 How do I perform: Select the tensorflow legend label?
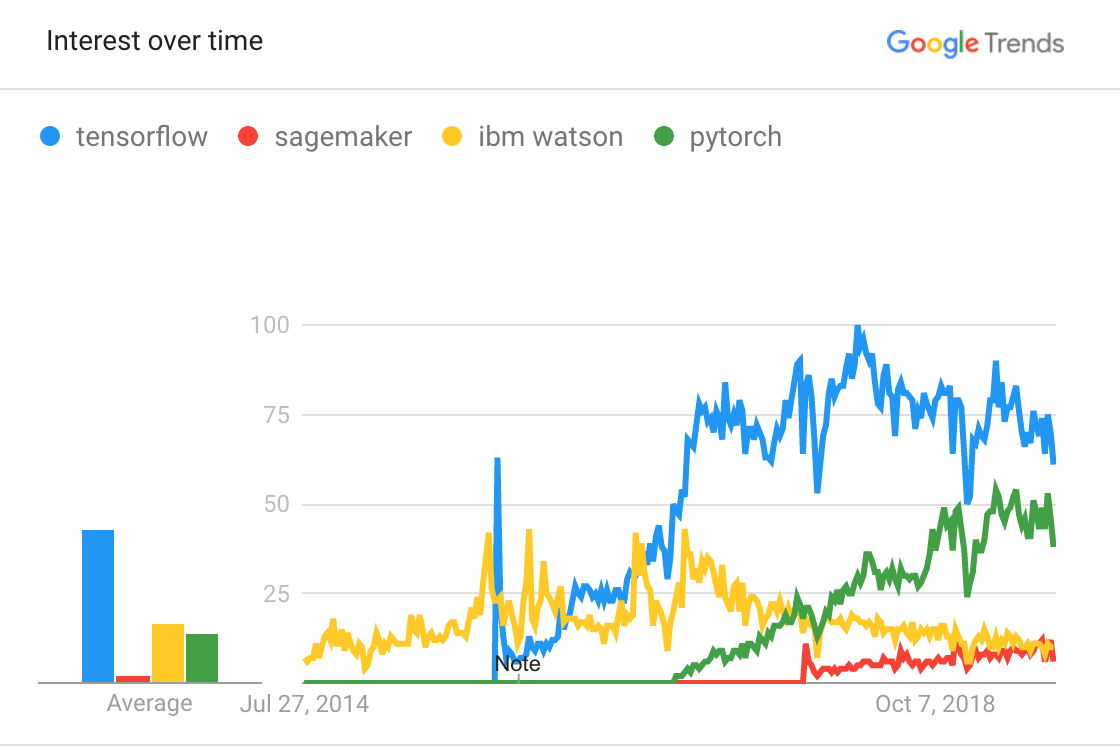pos(141,137)
